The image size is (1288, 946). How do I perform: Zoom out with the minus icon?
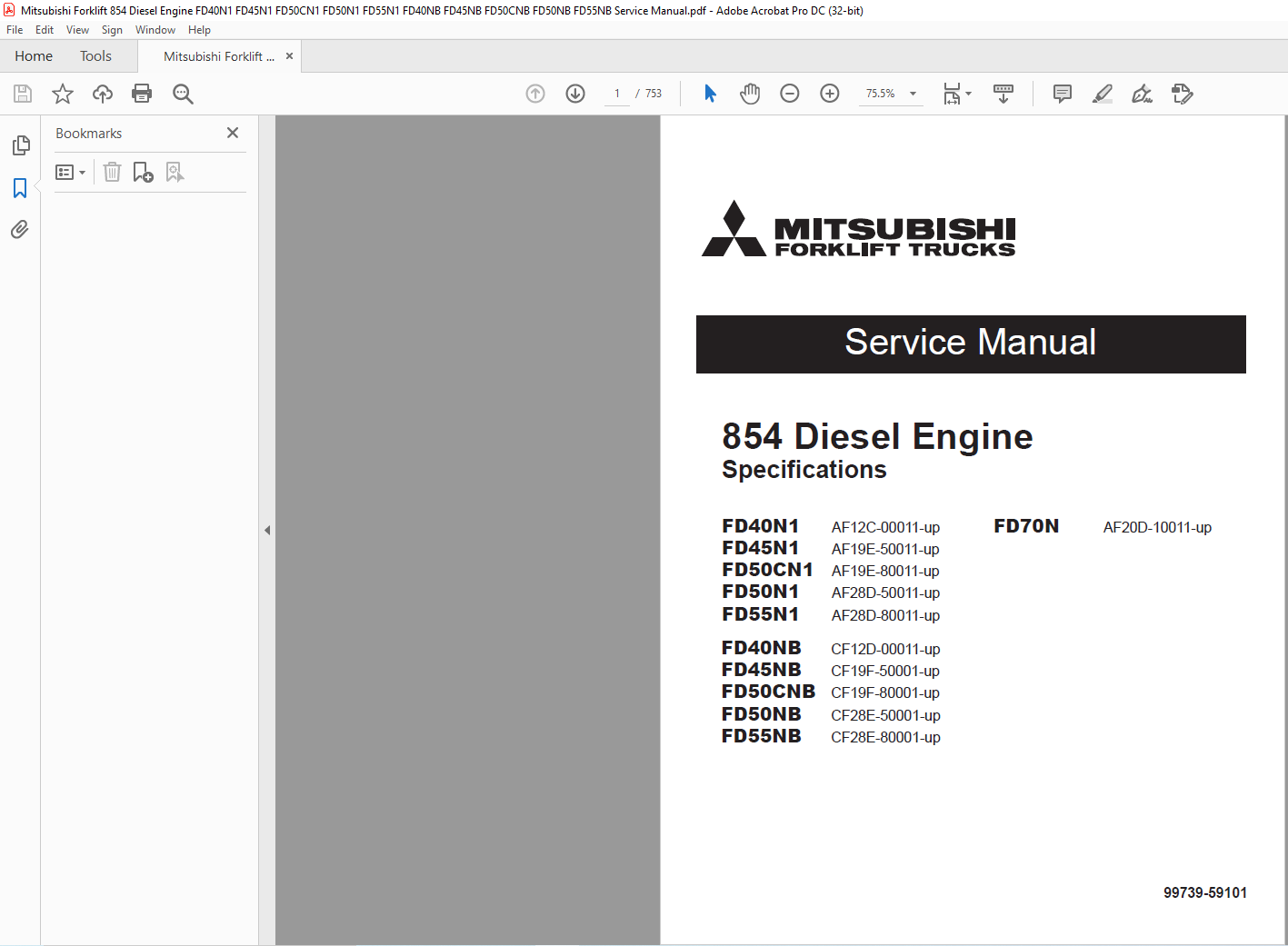click(790, 94)
